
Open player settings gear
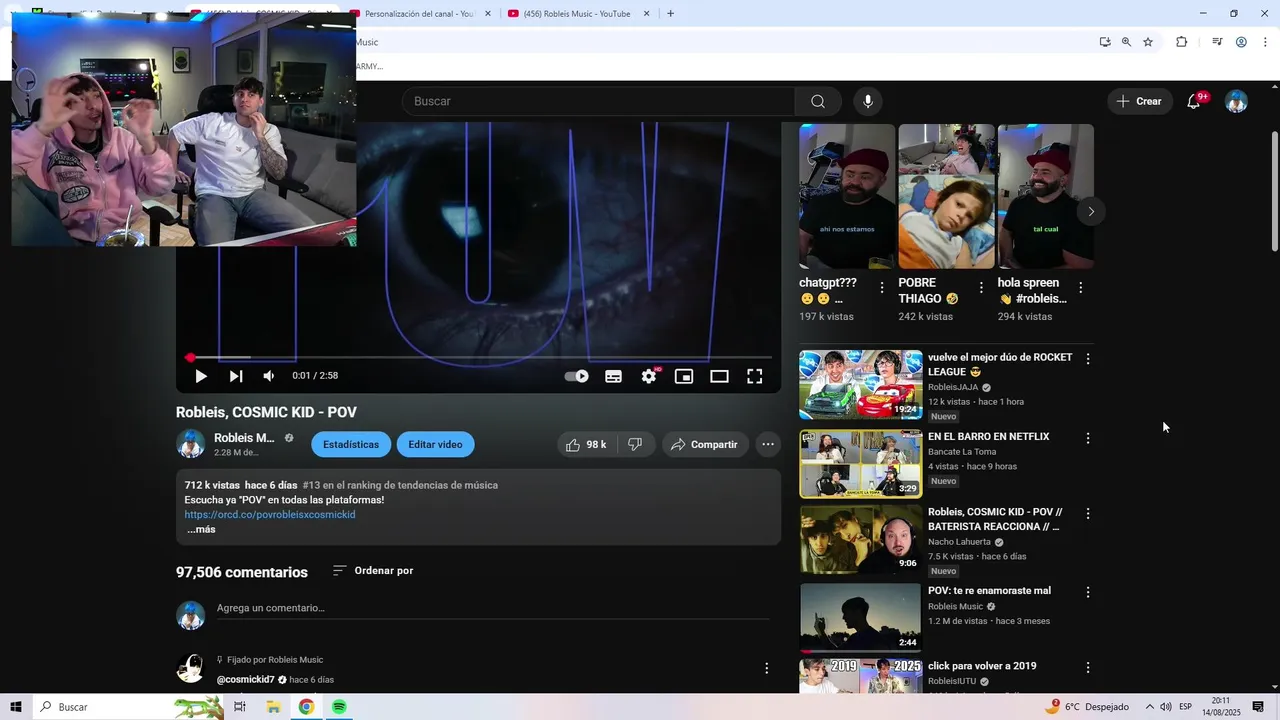tap(649, 376)
